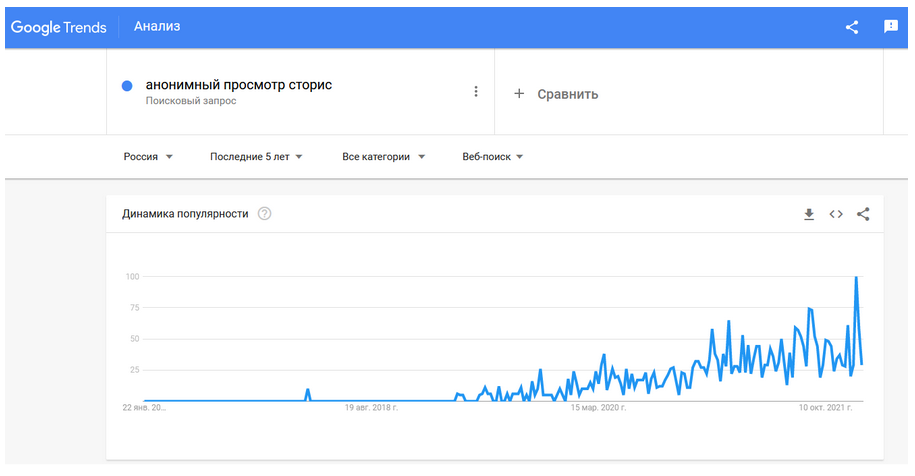The image size is (915, 476).
Task: Open the Веб-поиск search type dropdown
Action: tap(492, 157)
